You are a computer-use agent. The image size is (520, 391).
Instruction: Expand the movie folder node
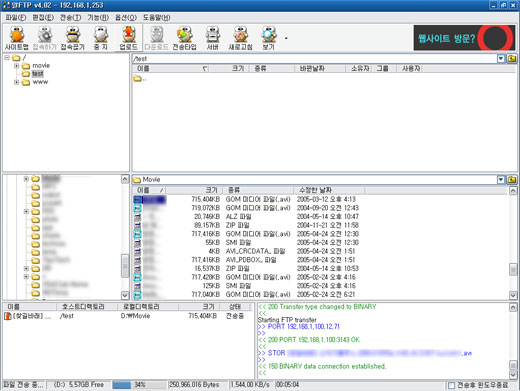pos(16,66)
